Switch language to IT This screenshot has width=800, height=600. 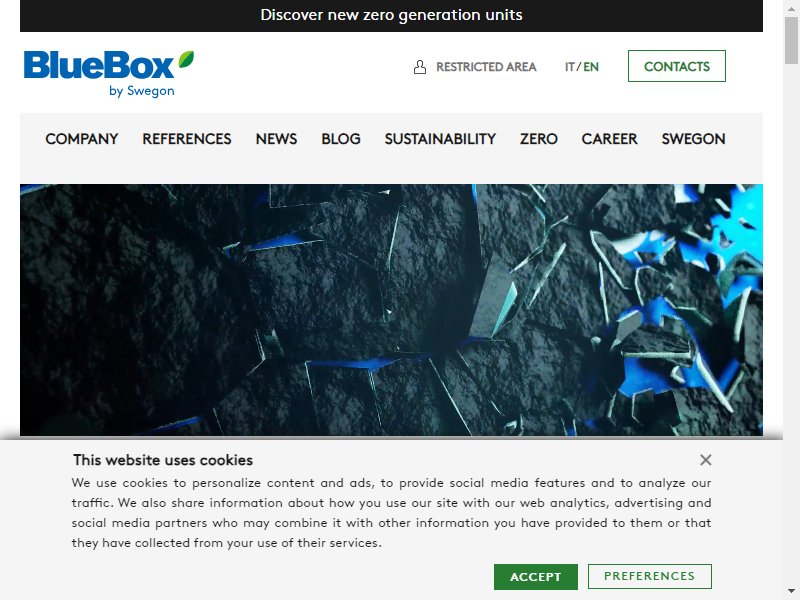click(x=570, y=67)
